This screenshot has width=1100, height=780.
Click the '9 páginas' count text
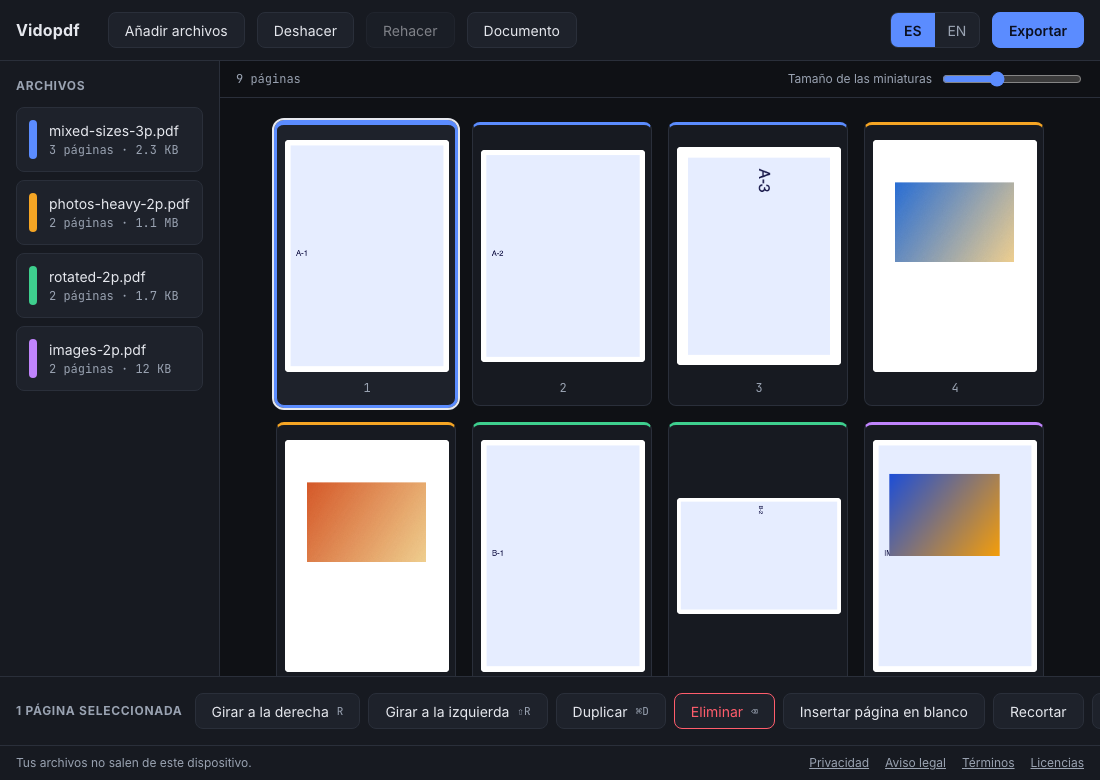pyautogui.click(x=268, y=79)
